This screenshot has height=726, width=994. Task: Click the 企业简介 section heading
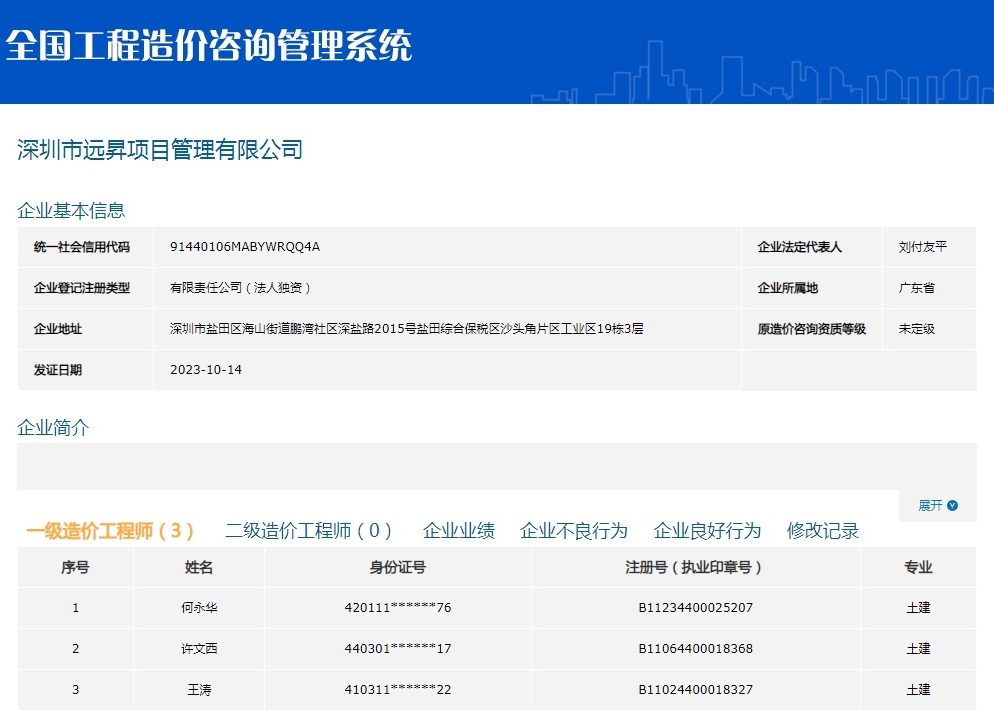(53, 428)
